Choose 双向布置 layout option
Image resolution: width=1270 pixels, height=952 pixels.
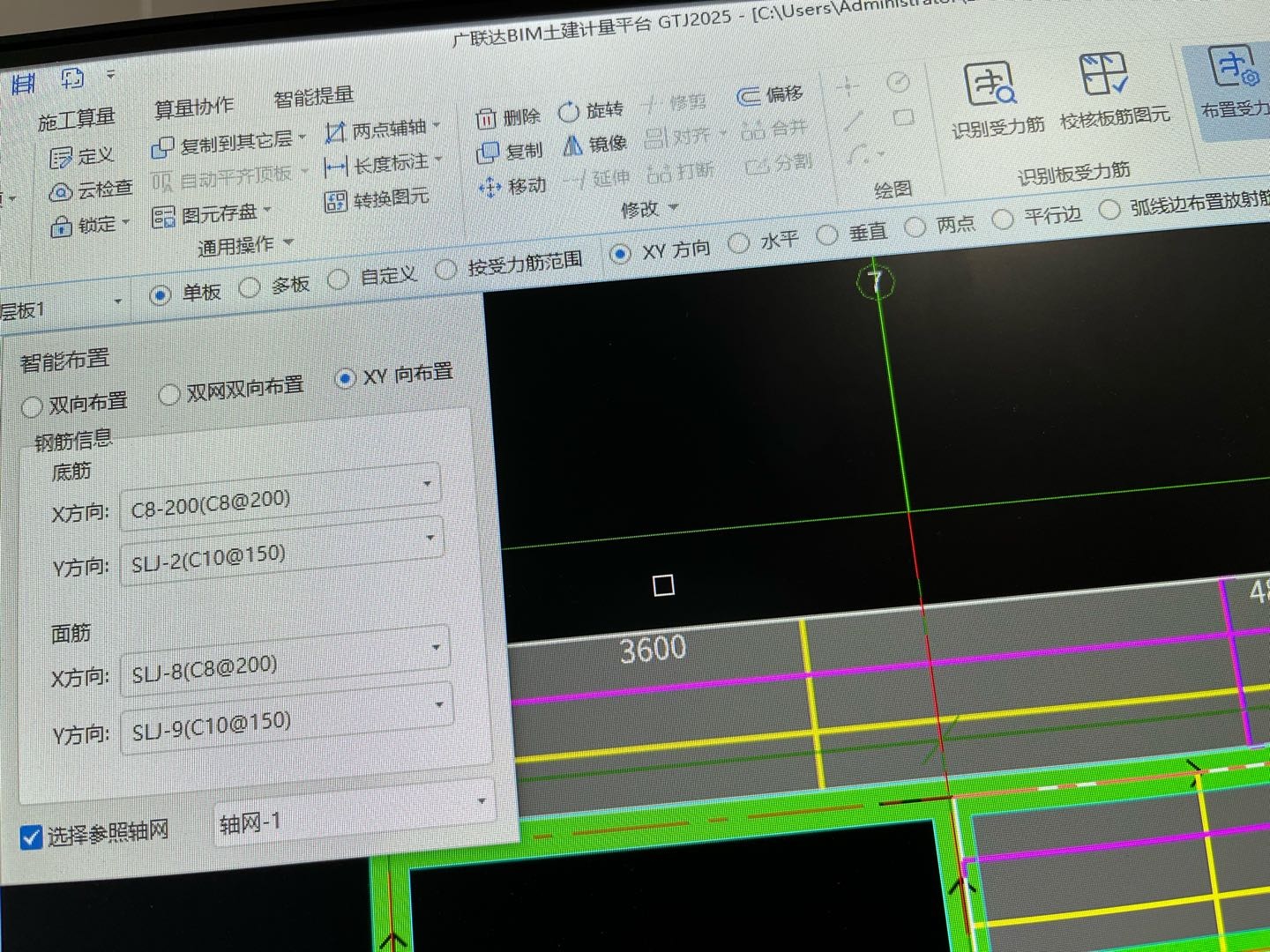(32, 406)
